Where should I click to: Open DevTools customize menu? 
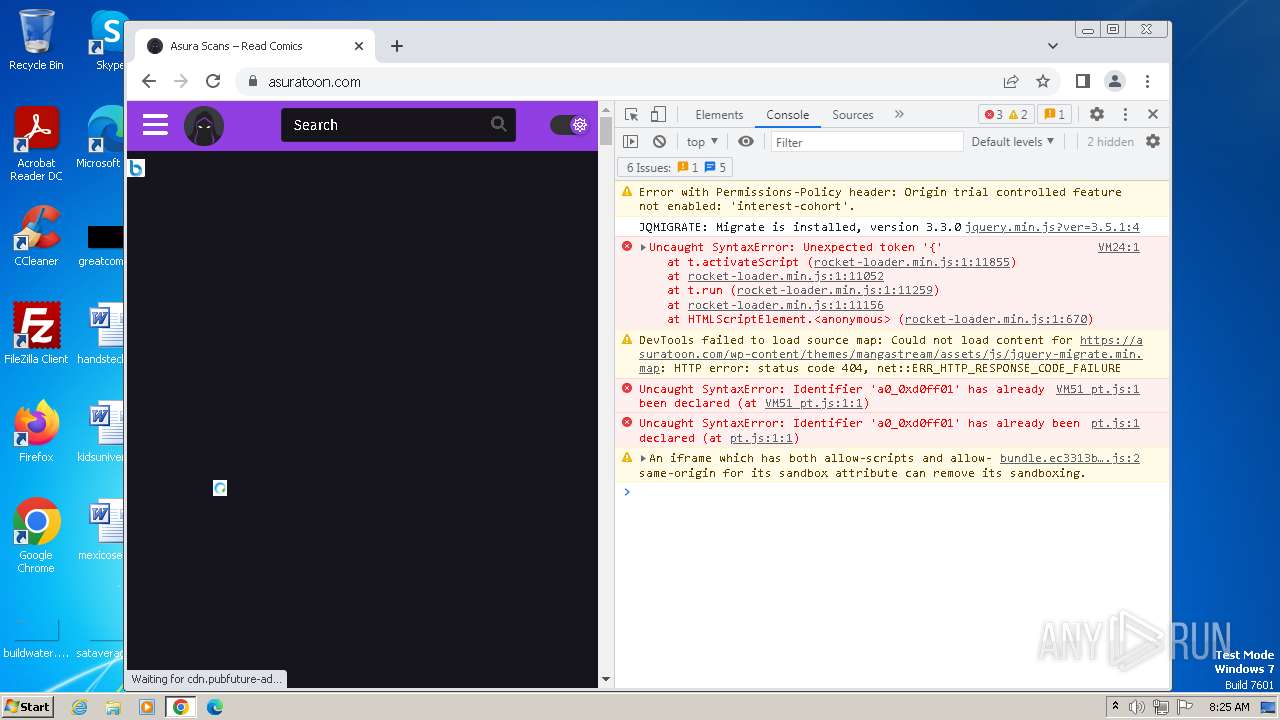click(1125, 114)
